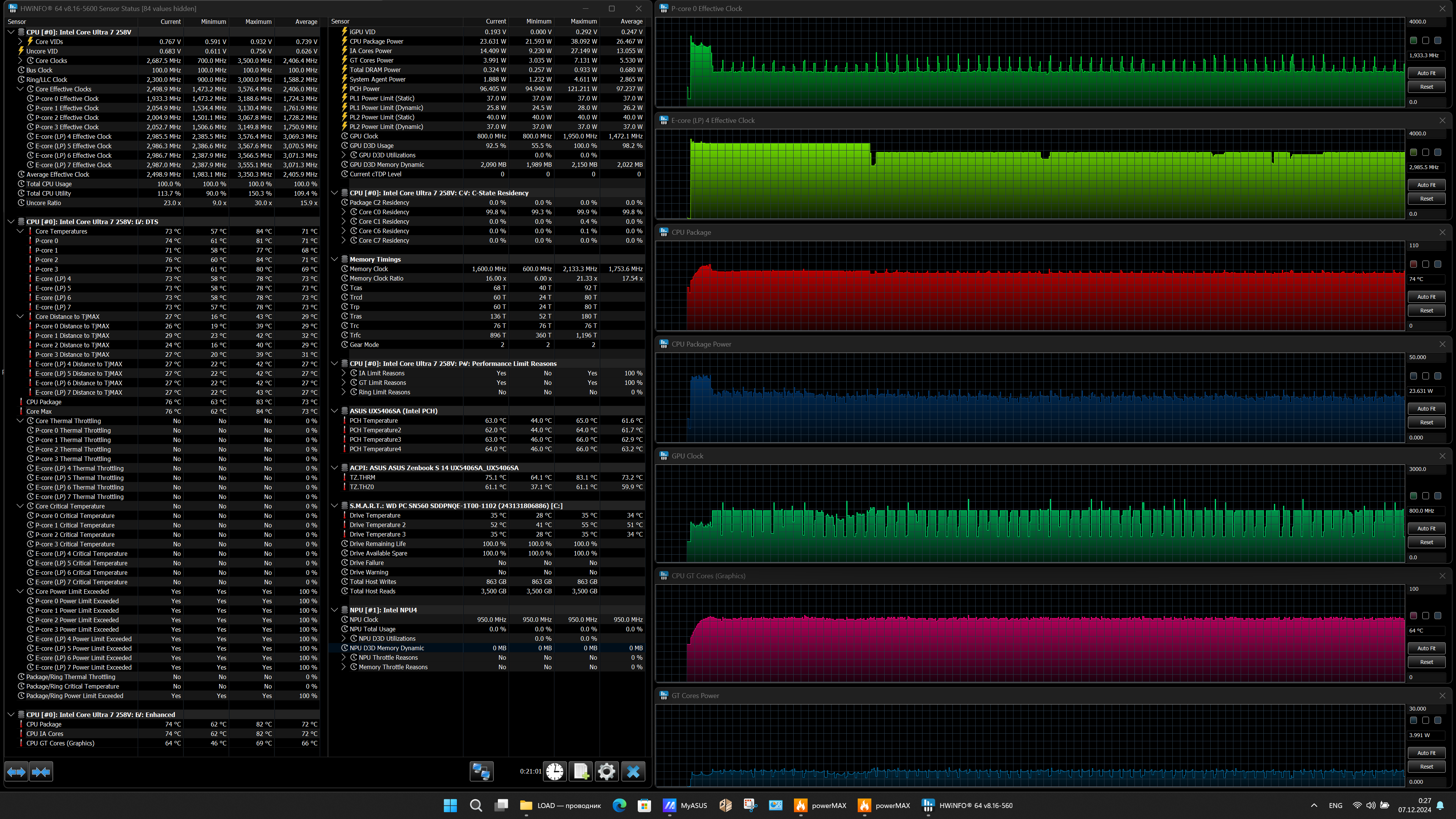The width and height of the screenshot is (1456, 819).
Task: Click the shrink columns arrows button
Action: click(x=41, y=772)
